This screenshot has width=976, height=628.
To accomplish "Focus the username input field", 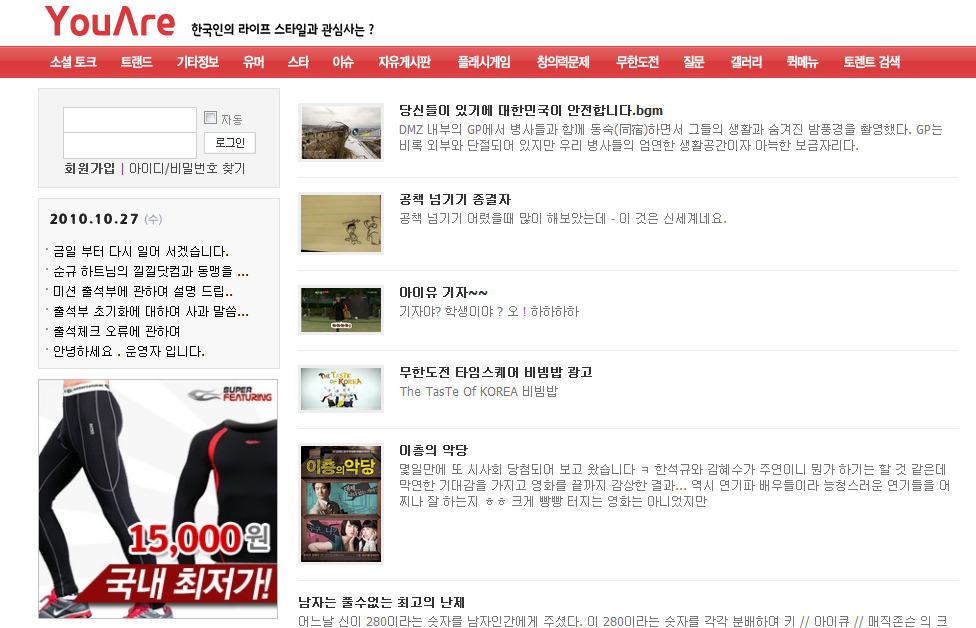I will 129,120.
